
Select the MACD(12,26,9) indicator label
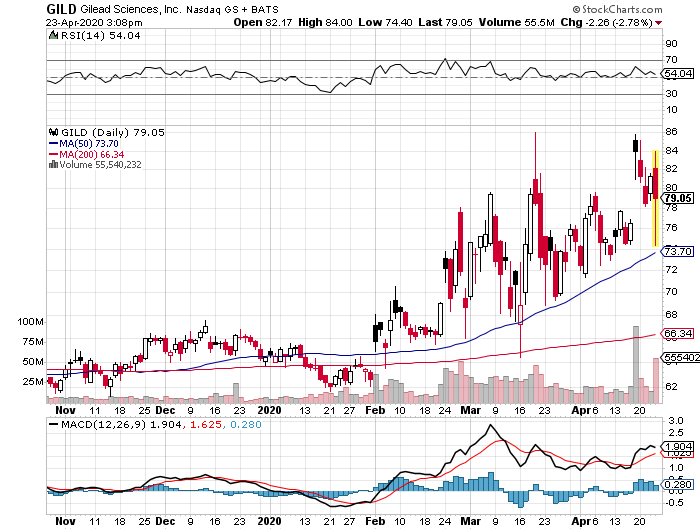pyautogui.click(x=93, y=425)
